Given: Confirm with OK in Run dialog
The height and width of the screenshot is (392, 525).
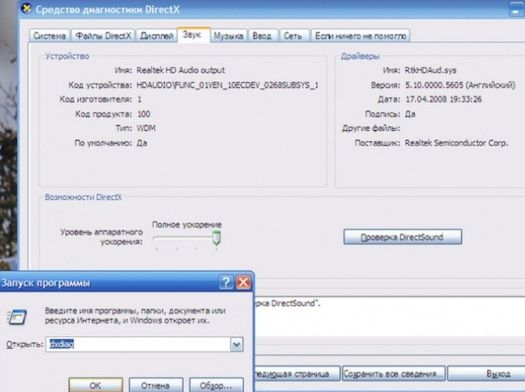Looking at the screenshot, I should (95, 385).
